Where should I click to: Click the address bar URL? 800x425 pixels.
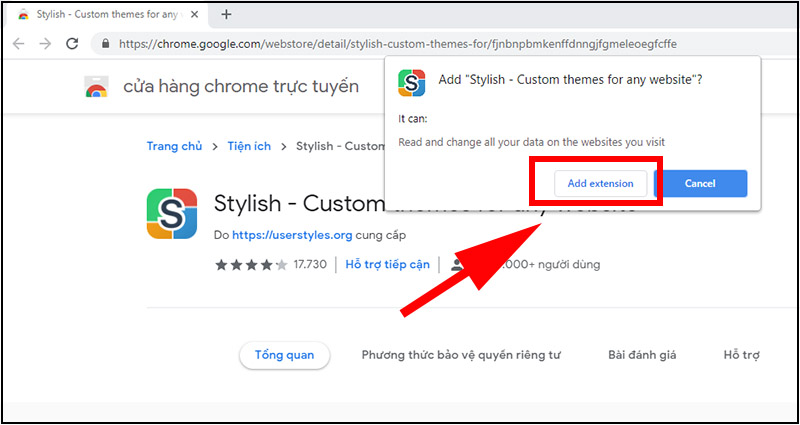(x=398, y=44)
